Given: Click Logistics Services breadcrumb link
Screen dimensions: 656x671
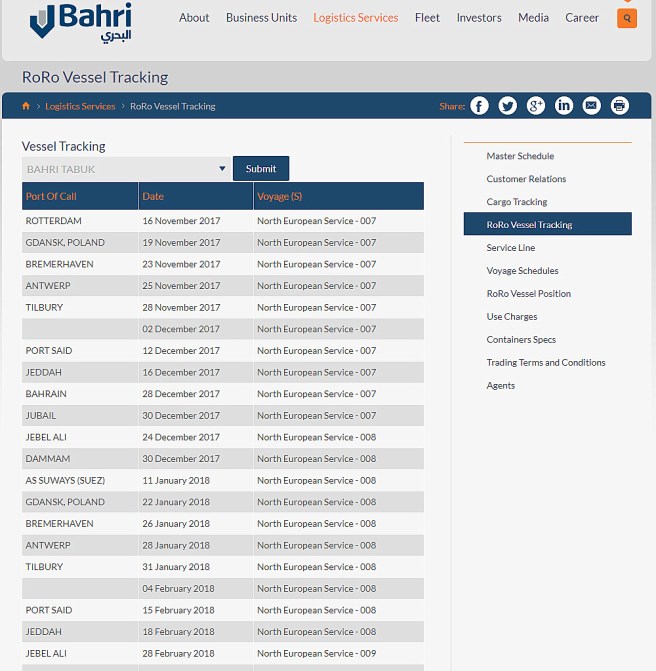Looking at the screenshot, I should point(80,106).
